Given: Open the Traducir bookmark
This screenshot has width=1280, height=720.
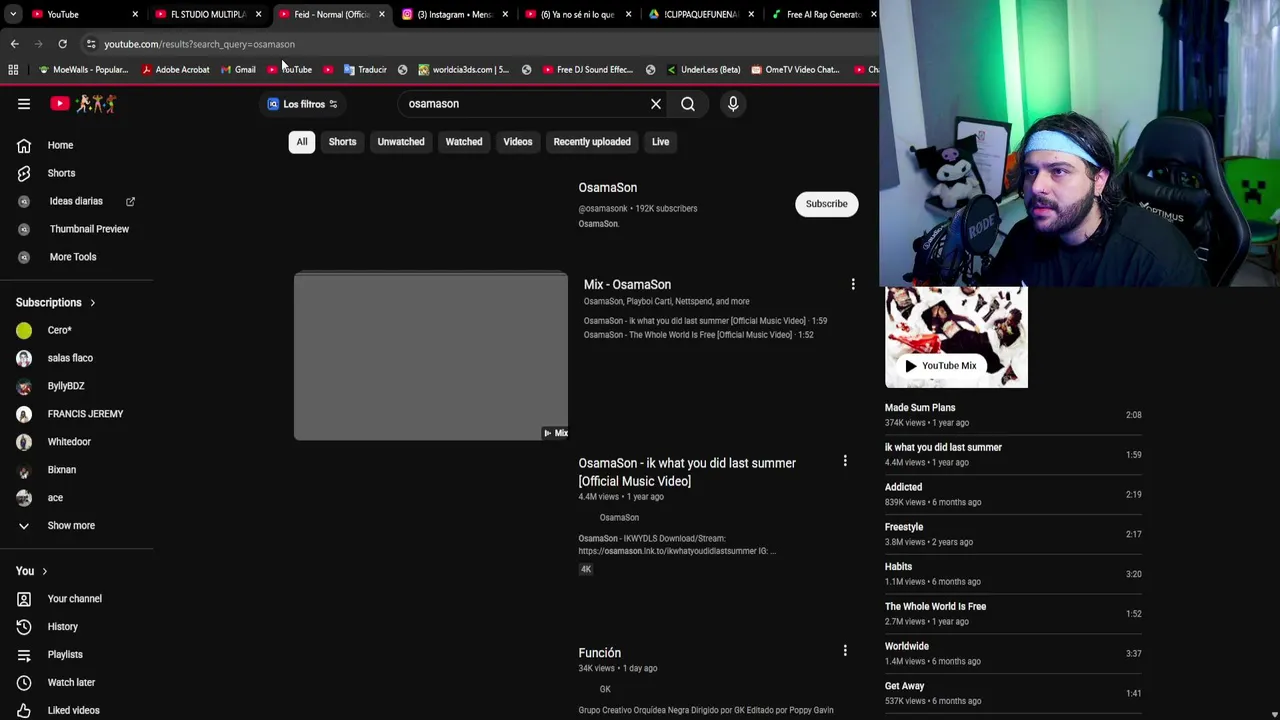Looking at the screenshot, I should [x=365, y=69].
